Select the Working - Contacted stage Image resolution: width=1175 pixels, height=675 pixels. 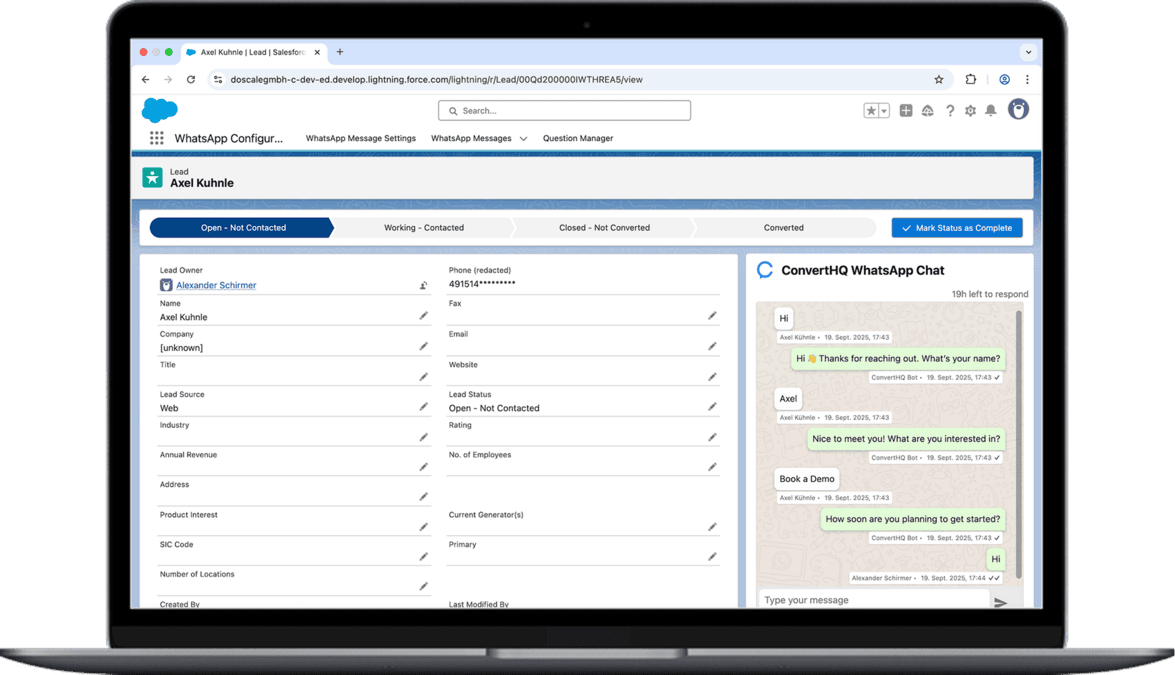click(423, 228)
